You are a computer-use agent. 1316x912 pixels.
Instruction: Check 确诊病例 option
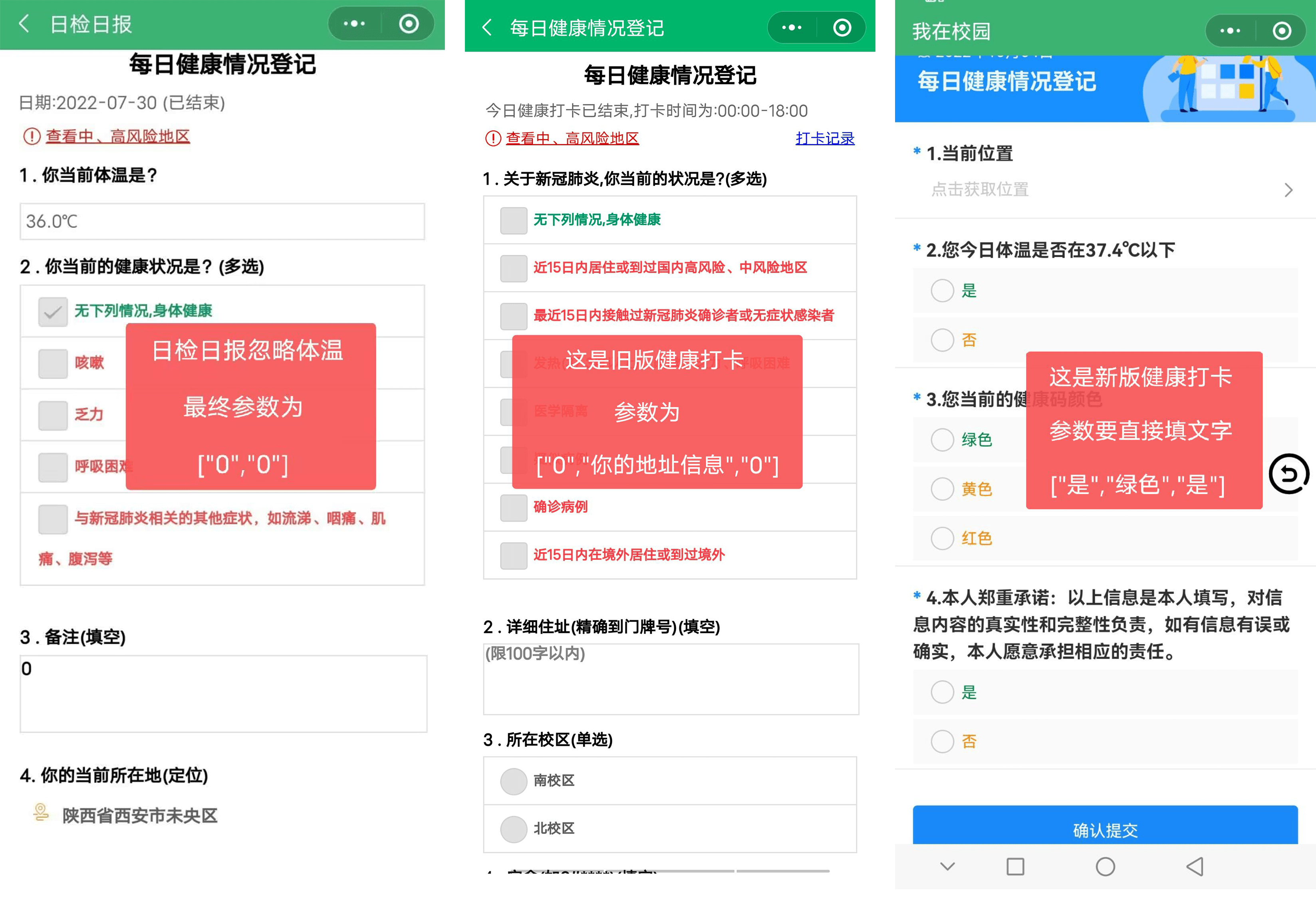click(513, 508)
